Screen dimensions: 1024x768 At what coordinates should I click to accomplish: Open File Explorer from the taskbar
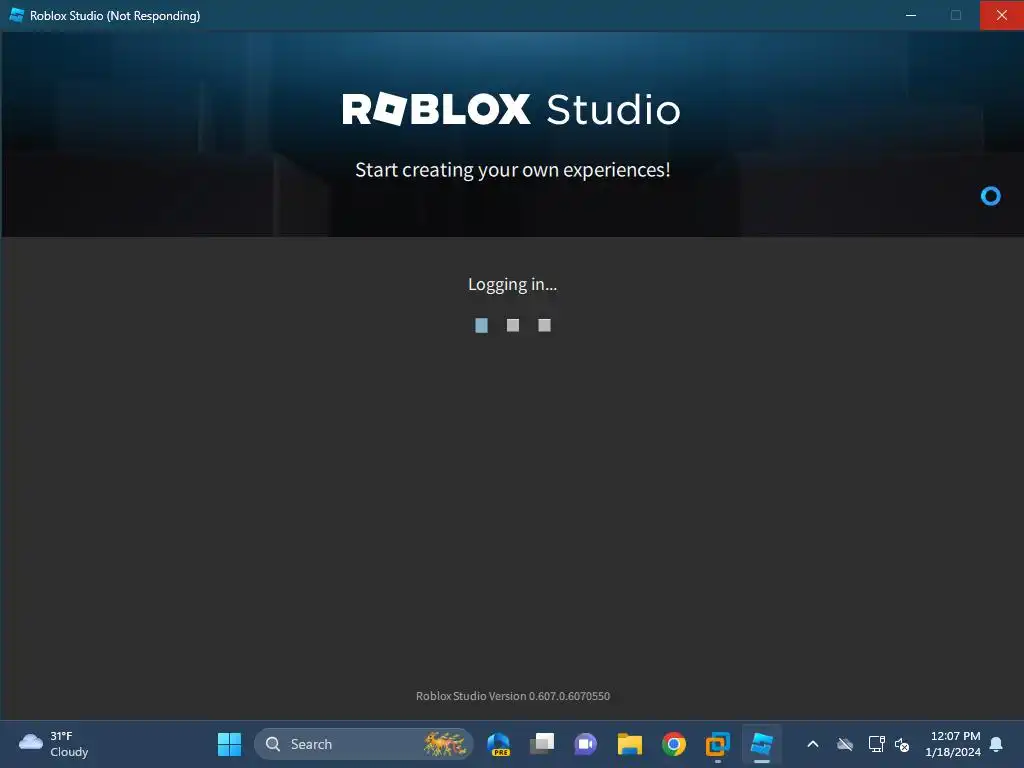click(x=630, y=744)
